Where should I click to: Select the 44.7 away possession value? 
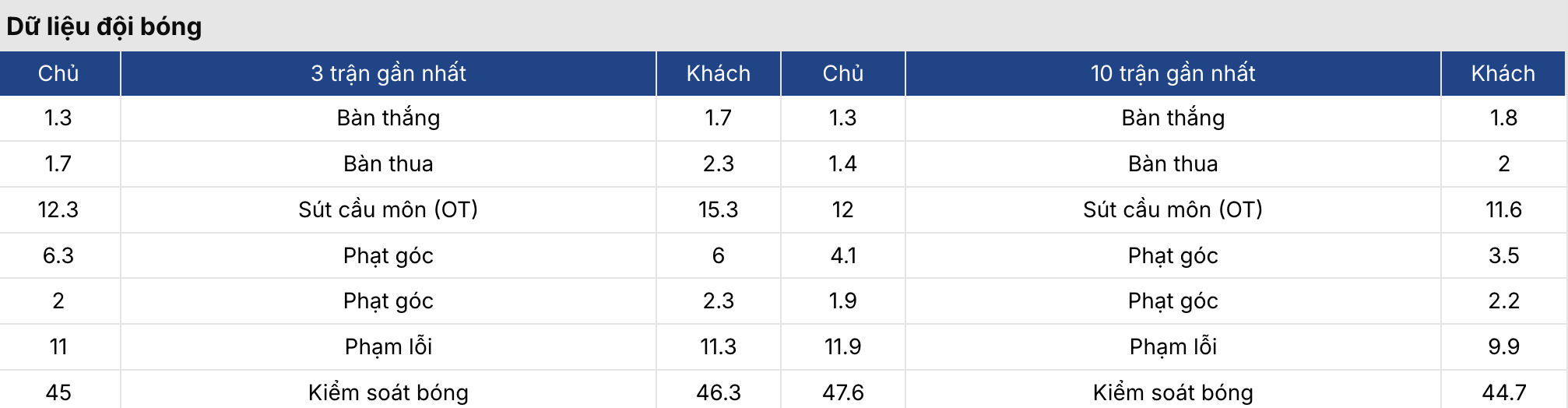(1503, 392)
